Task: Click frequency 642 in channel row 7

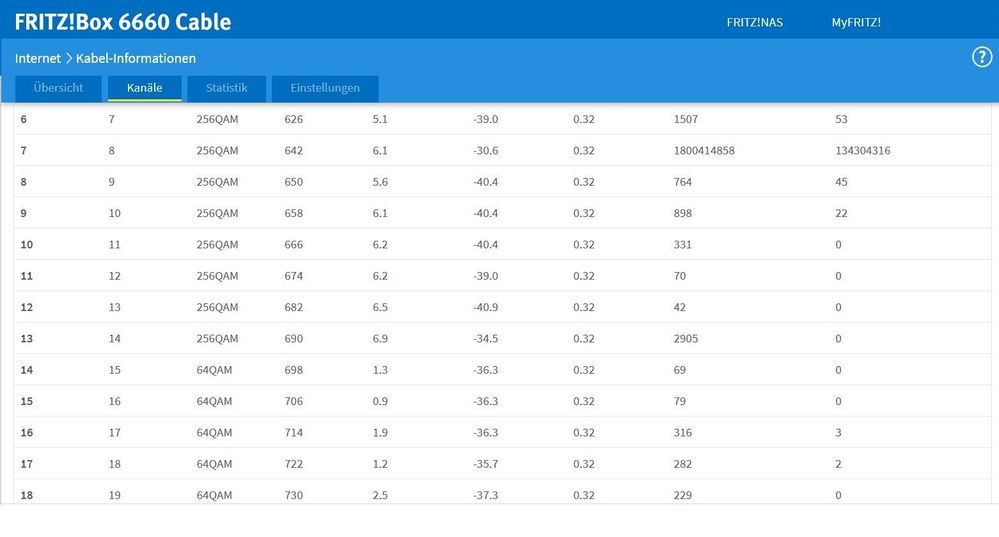Action: tap(294, 151)
